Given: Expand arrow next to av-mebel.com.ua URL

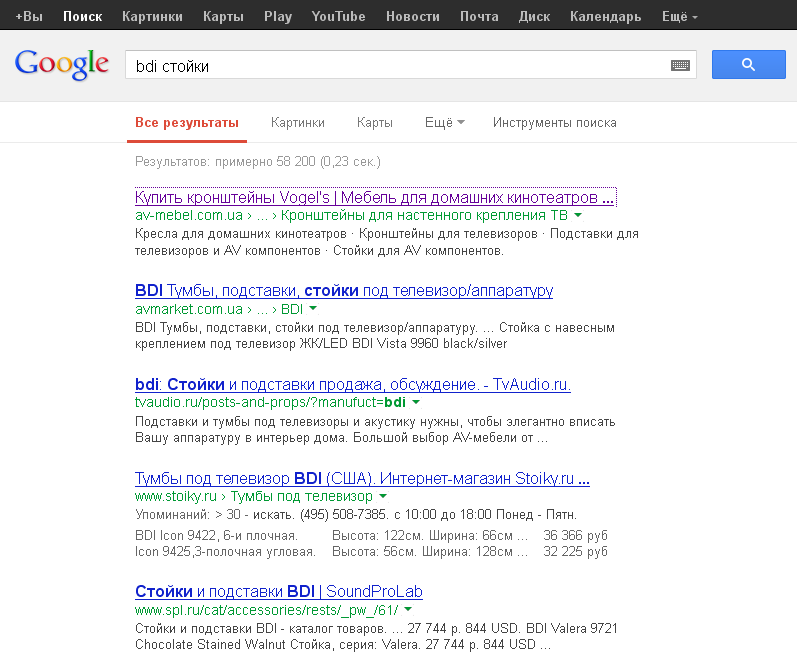Looking at the screenshot, I should pos(578,216).
